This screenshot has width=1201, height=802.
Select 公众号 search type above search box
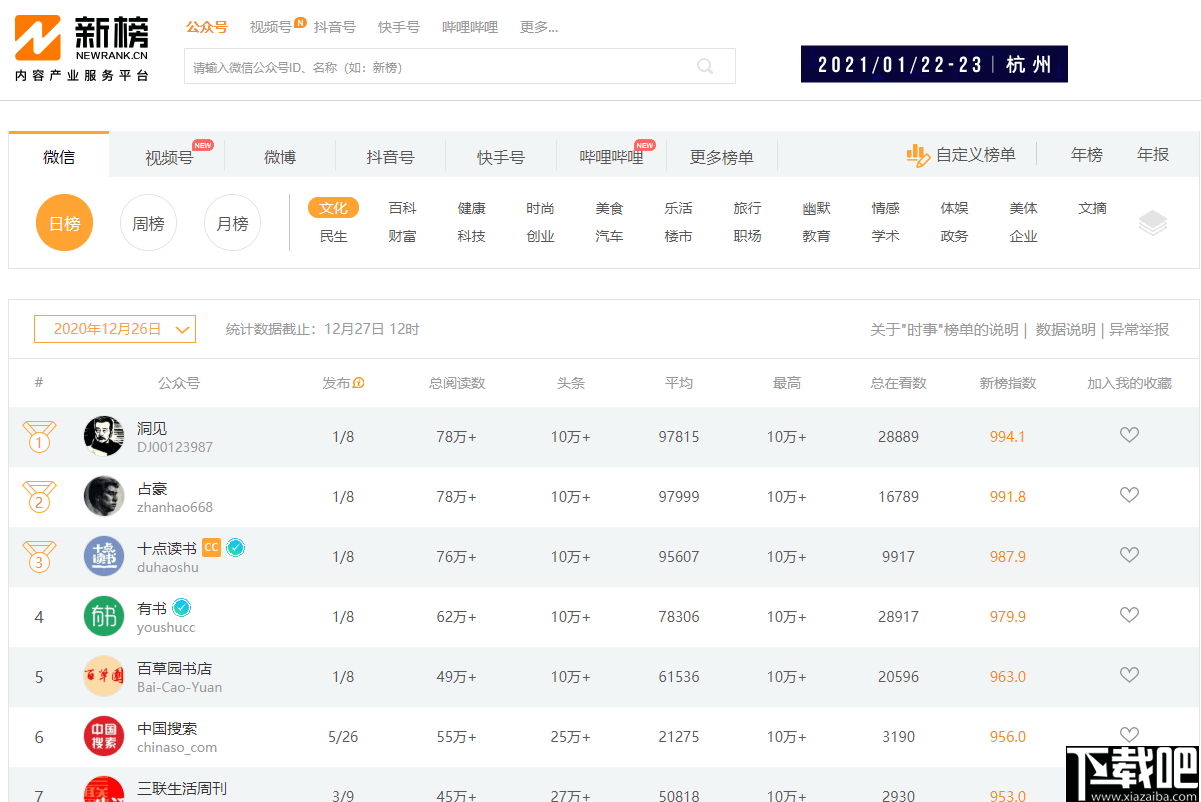tap(207, 27)
